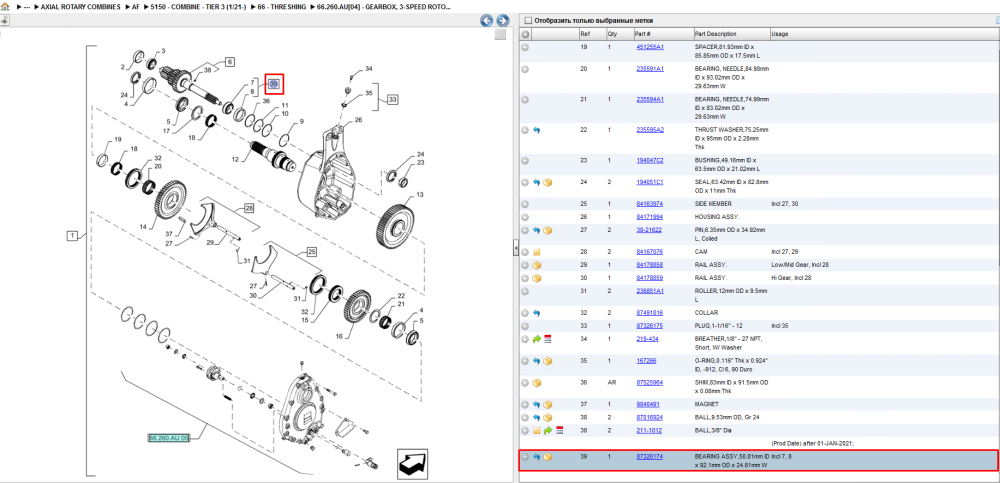Click the small gray square at diagram corner
Screen dimensions: 1000x483
501,34
